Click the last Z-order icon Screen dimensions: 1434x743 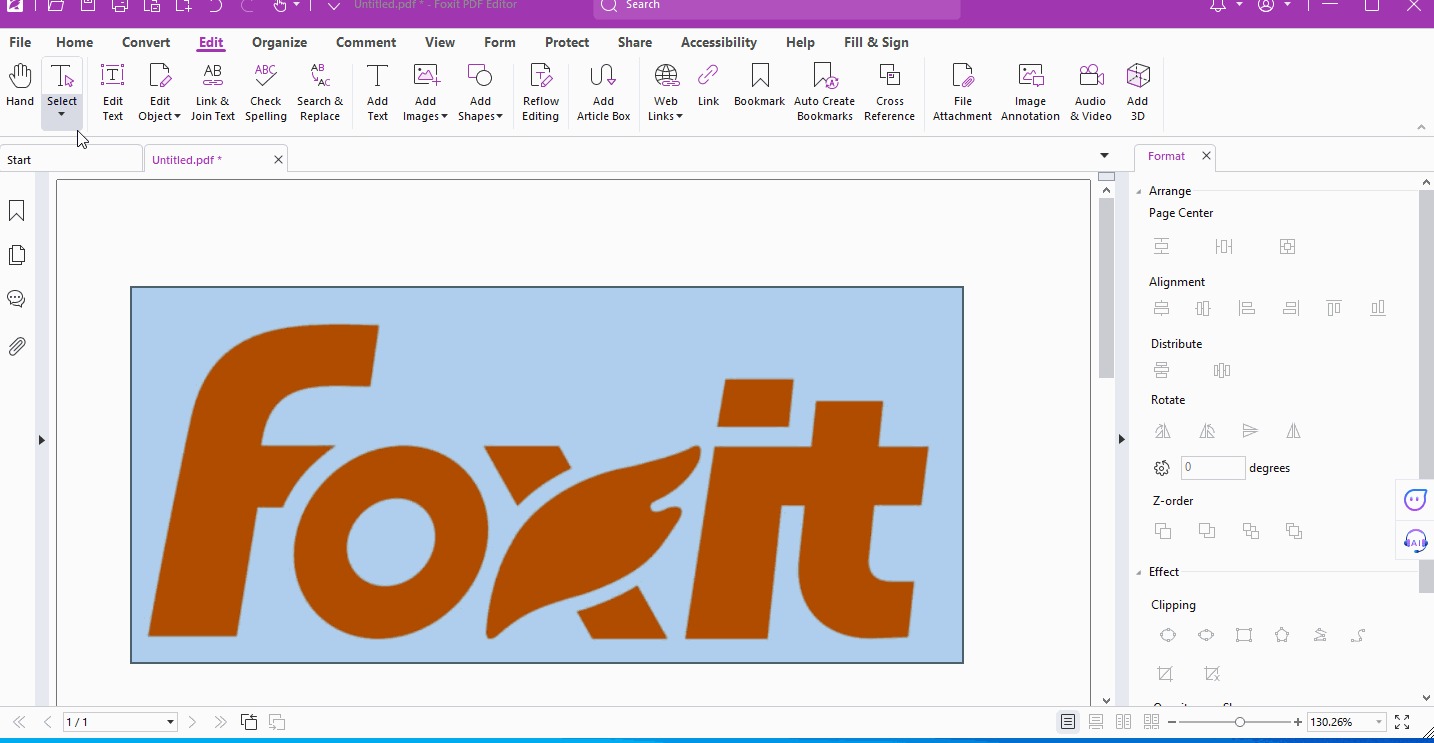pos(1294,531)
